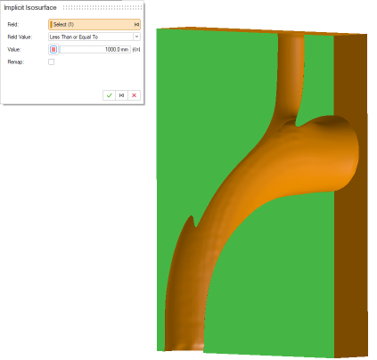Confirm with the green checkmark button
Image resolution: width=377 pixels, height=360 pixels.
(x=109, y=95)
